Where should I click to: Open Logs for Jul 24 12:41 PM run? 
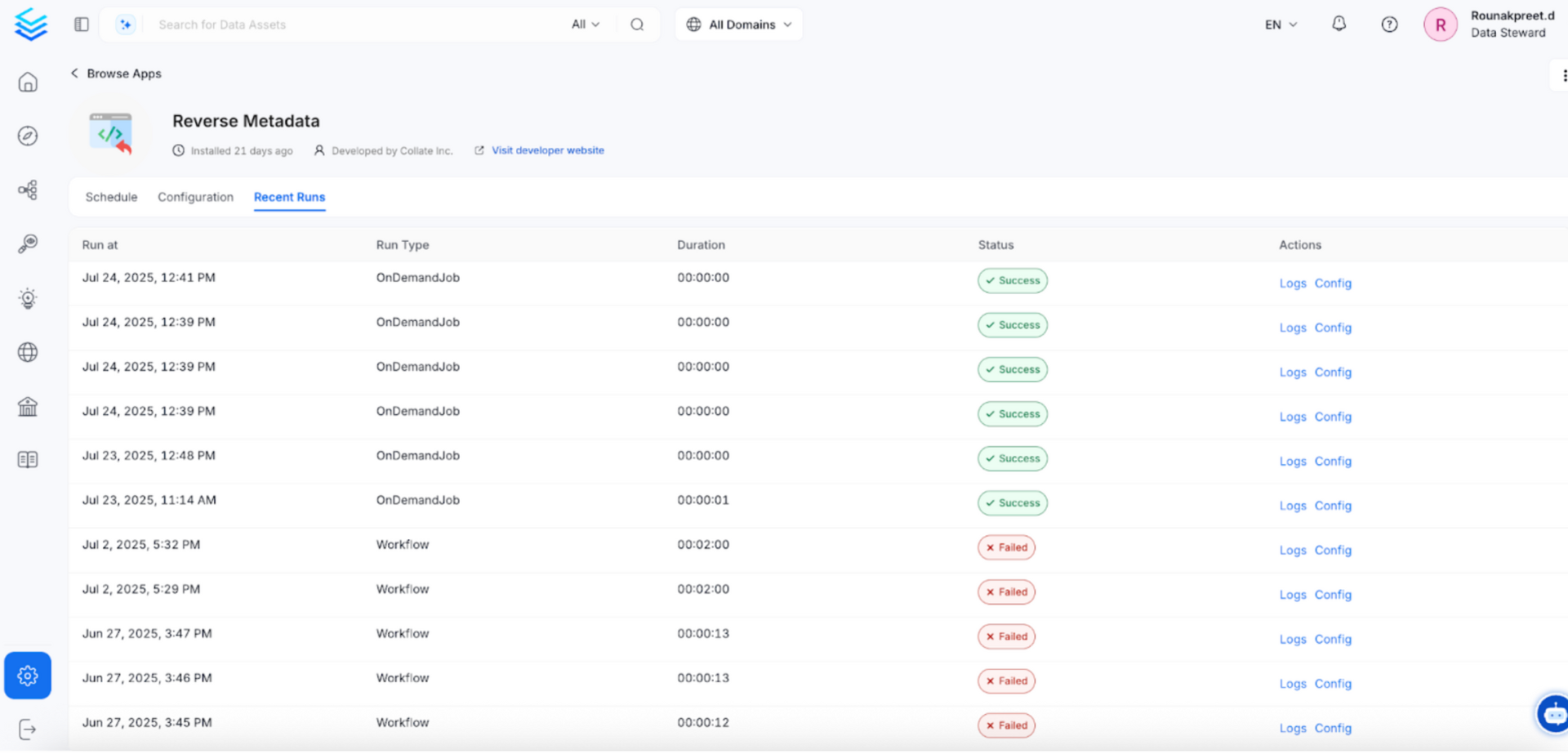point(1292,283)
